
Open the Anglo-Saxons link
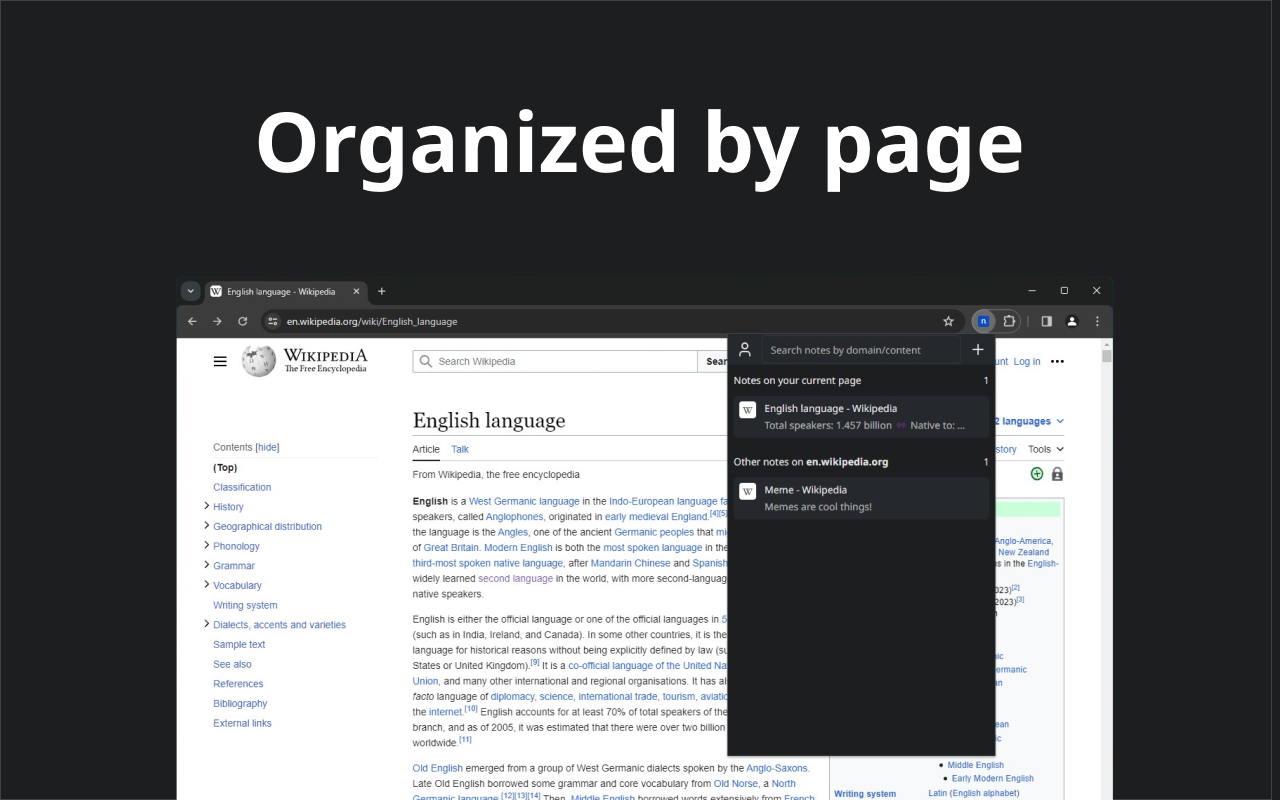775,768
